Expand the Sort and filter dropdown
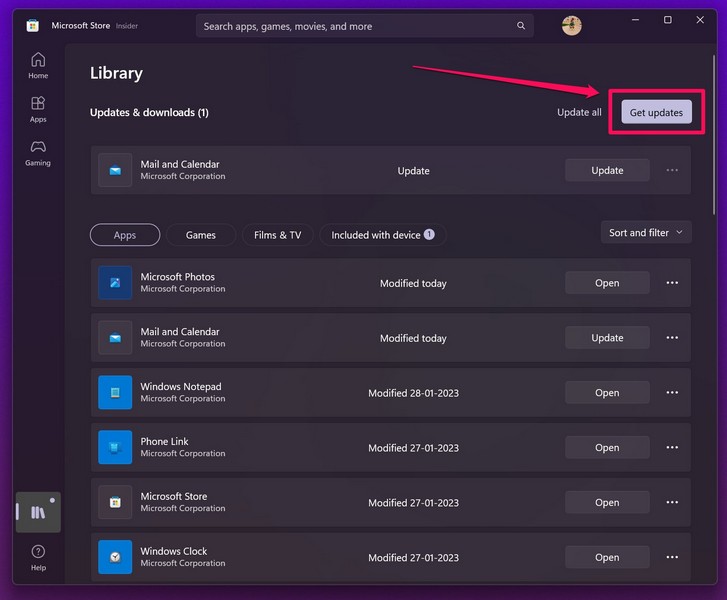This screenshot has height=600, width=727. 646,233
